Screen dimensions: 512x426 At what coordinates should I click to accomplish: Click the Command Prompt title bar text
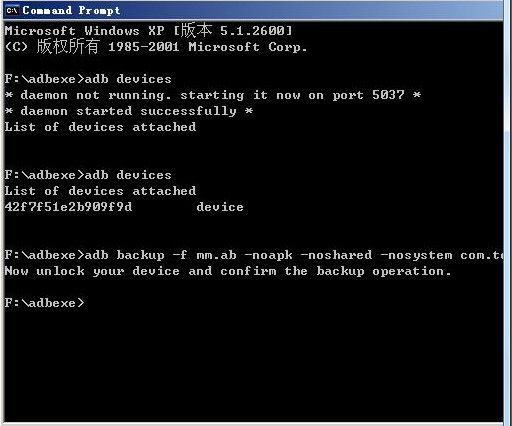[x=71, y=10]
